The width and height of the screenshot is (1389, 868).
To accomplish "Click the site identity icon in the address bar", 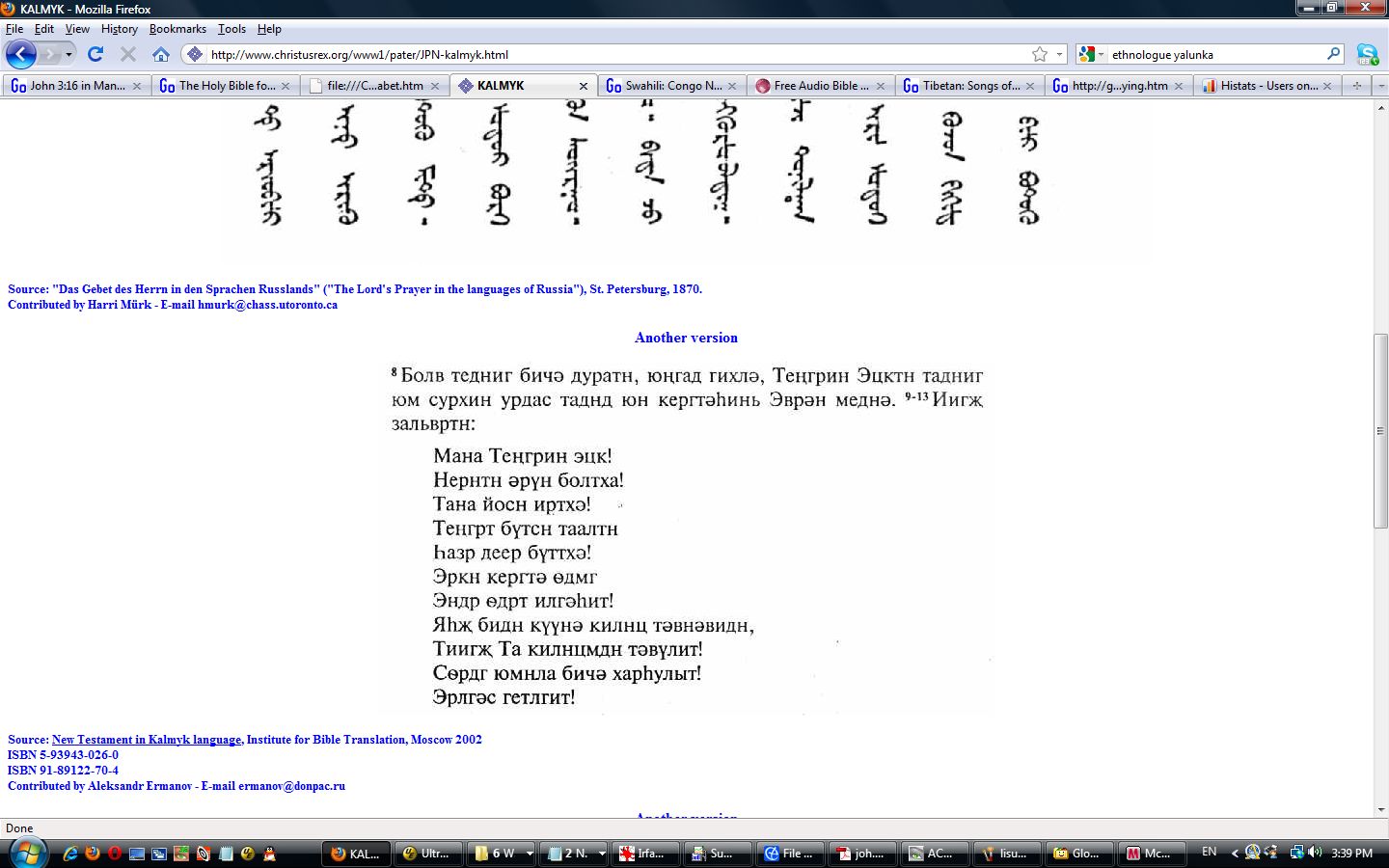I will [194, 55].
